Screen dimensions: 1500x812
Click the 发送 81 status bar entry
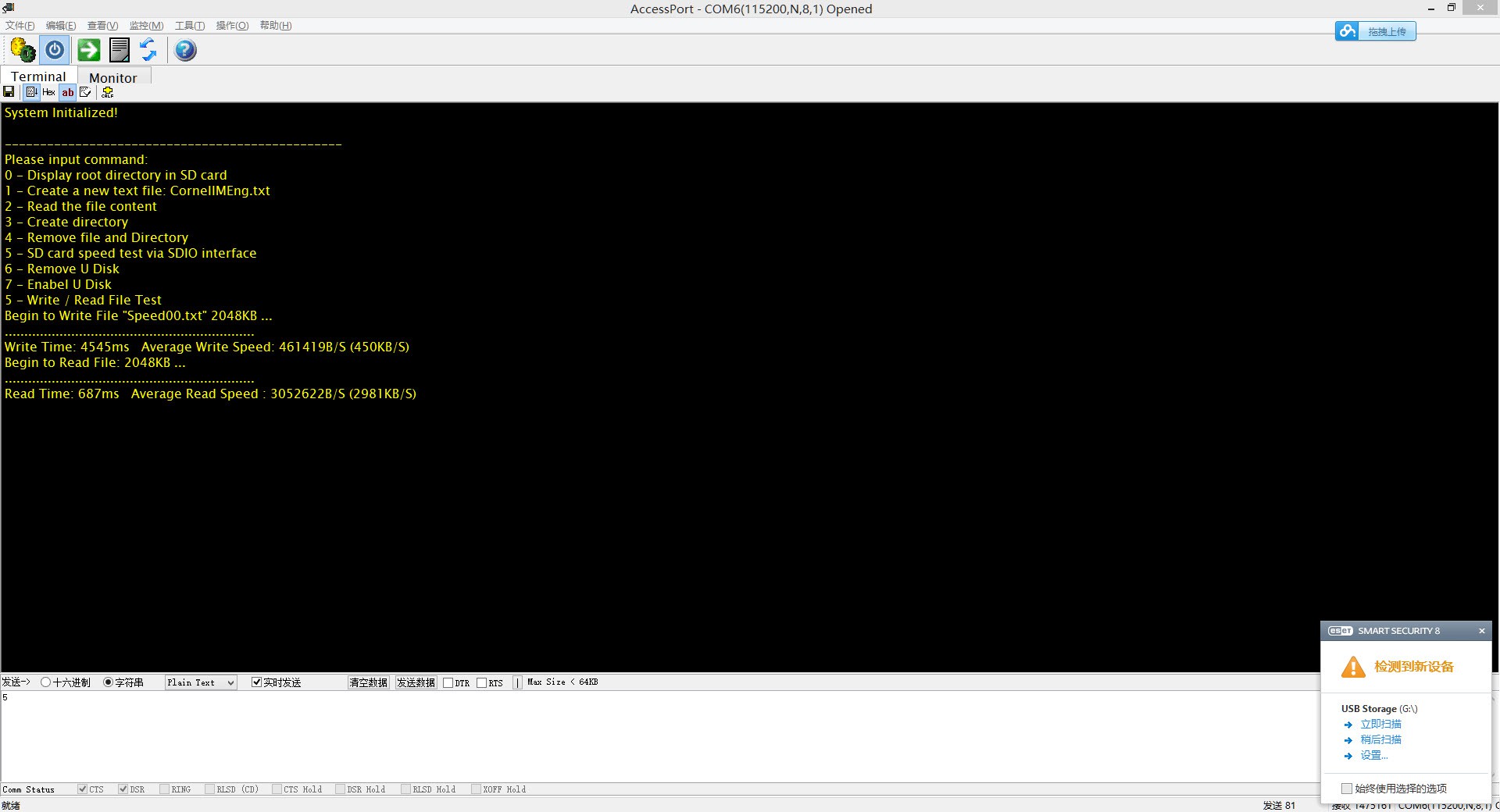coord(1279,805)
